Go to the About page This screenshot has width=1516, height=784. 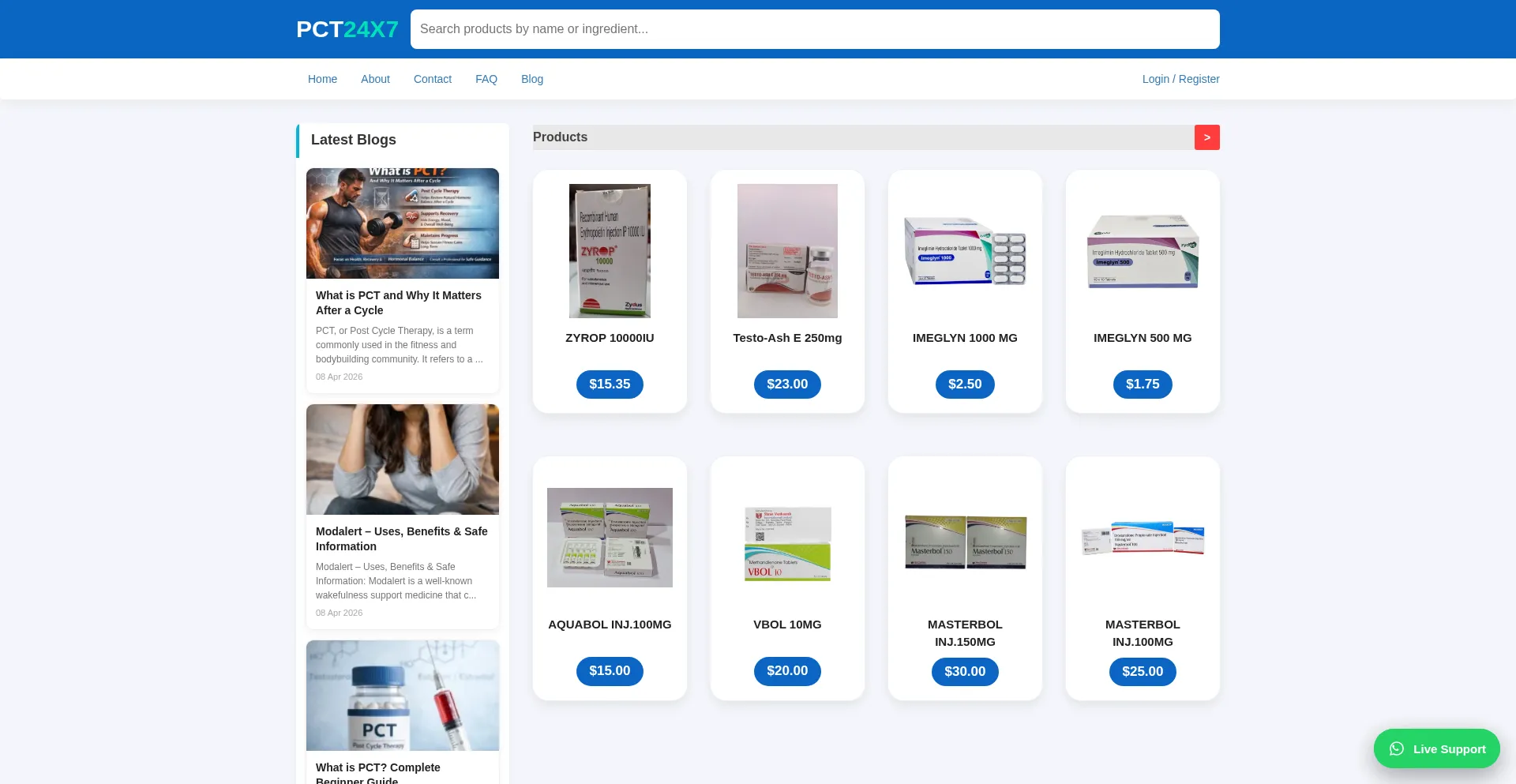375,79
